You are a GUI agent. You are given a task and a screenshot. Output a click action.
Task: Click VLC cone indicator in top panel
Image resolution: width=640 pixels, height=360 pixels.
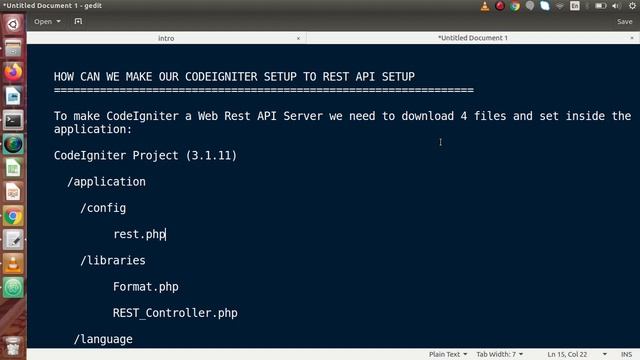[485, 6]
